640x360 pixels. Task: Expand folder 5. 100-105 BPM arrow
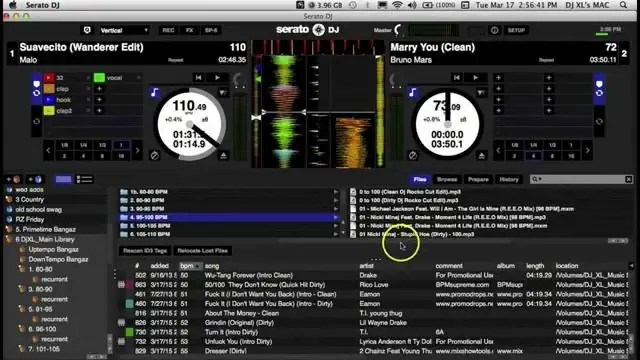336,226
